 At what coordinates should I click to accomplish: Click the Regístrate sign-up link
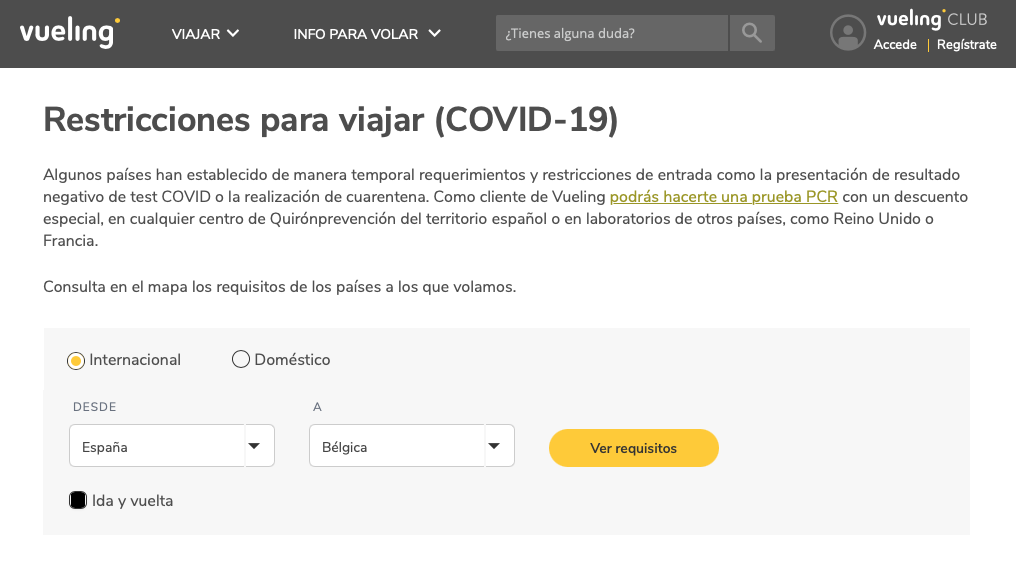(x=966, y=45)
